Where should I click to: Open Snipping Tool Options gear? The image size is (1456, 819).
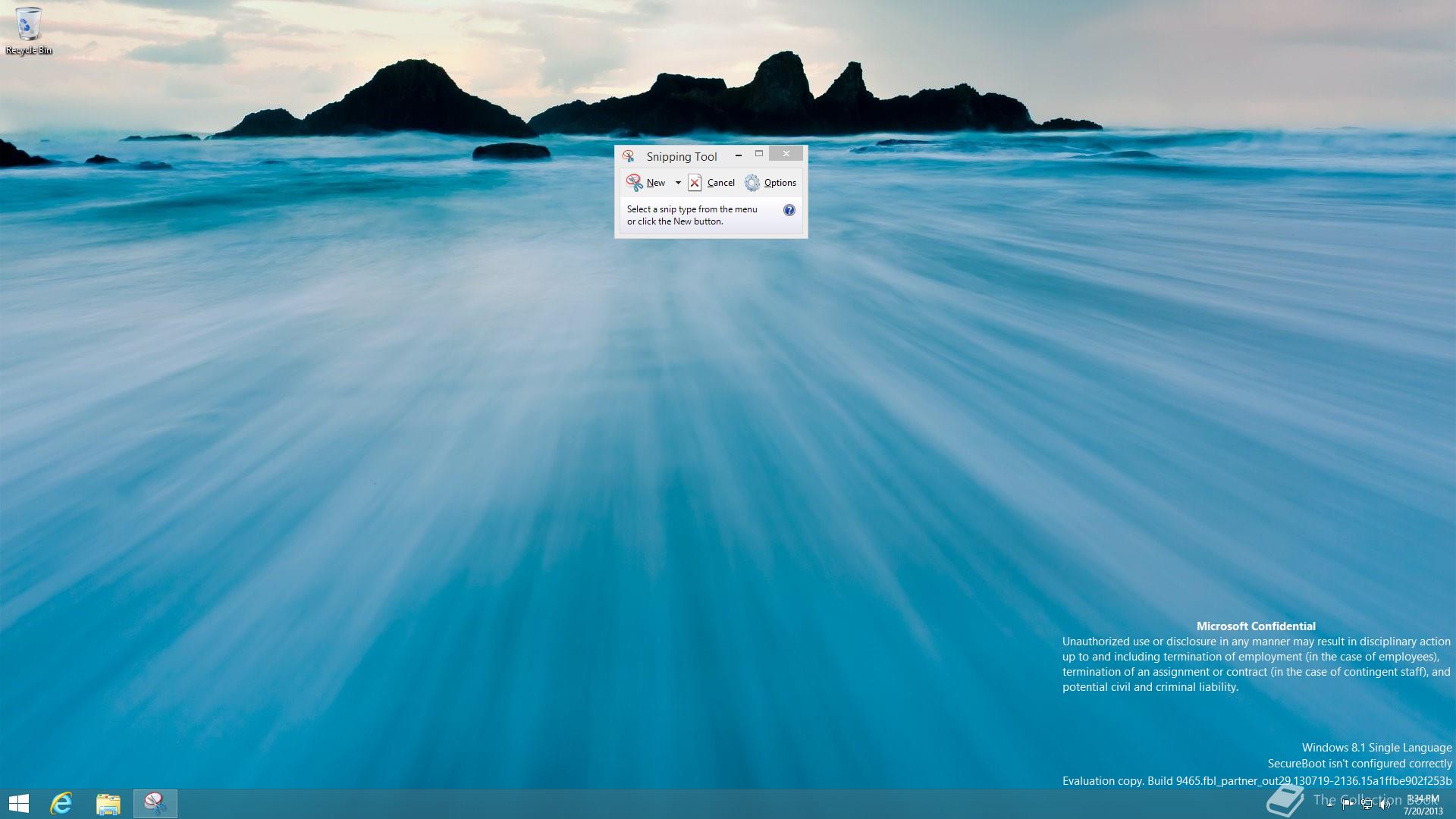[x=770, y=183]
